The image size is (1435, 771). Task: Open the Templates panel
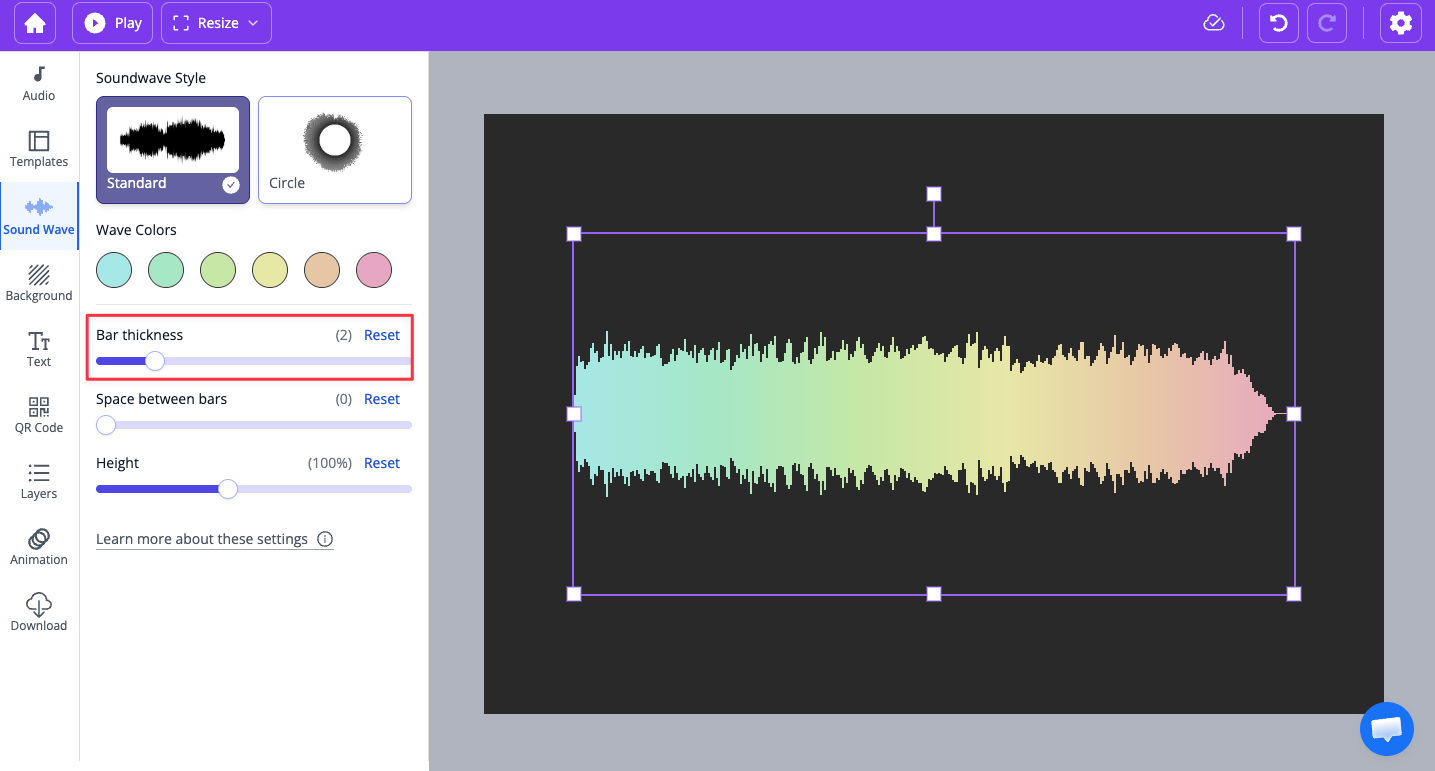pyautogui.click(x=38, y=148)
